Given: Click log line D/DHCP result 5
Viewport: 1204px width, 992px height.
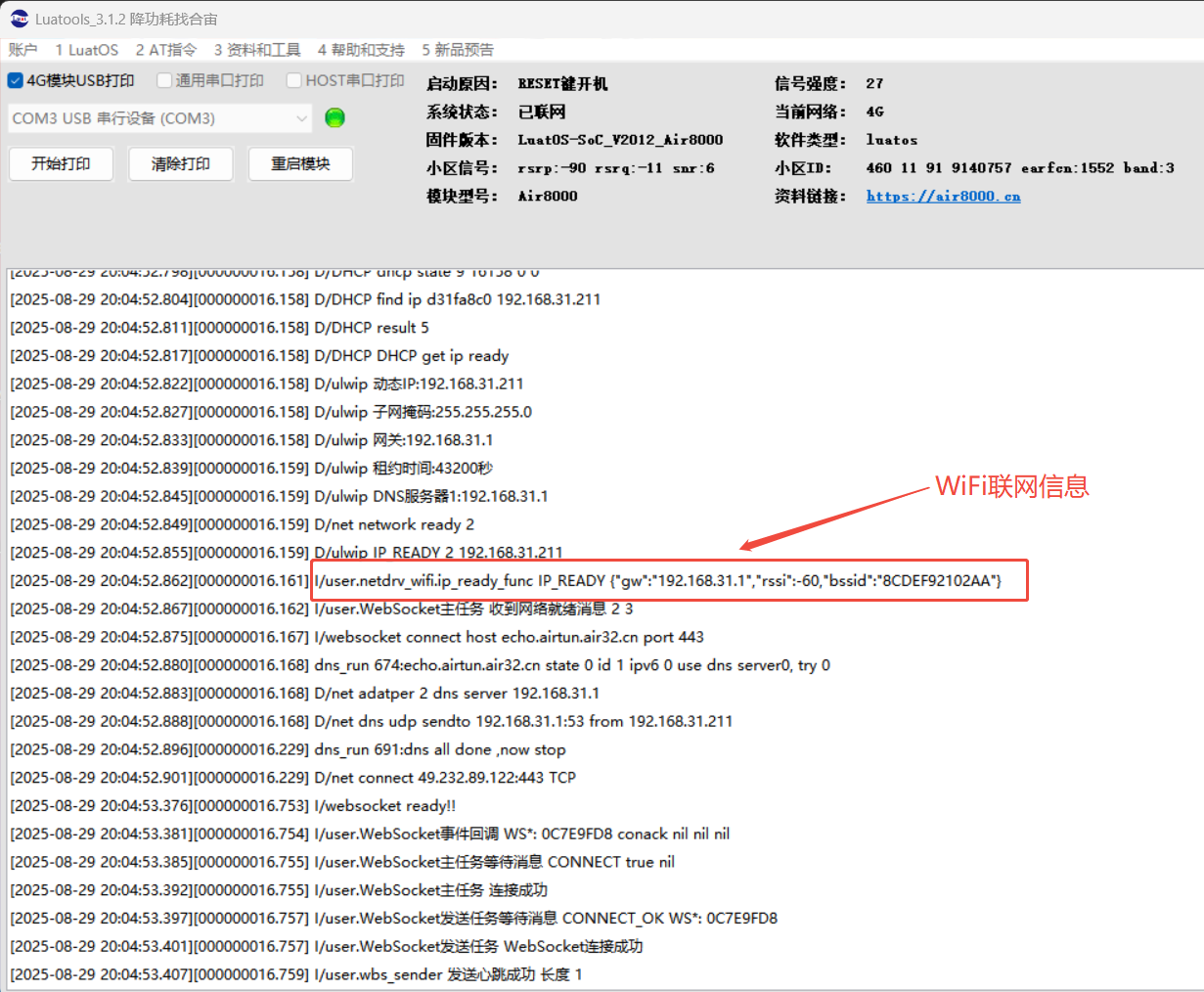Looking at the screenshot, I should (x=219, y=328).
